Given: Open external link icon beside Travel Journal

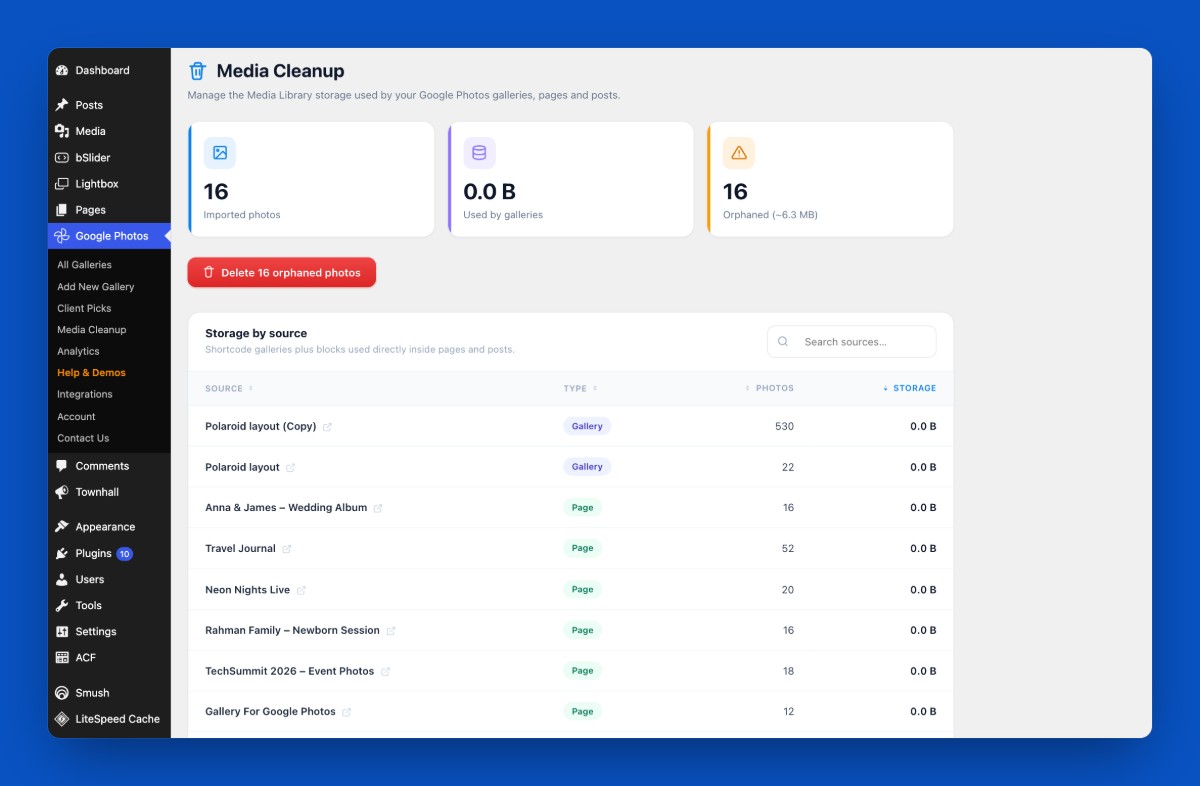Looking at the screenshot, I should [287, 549].
